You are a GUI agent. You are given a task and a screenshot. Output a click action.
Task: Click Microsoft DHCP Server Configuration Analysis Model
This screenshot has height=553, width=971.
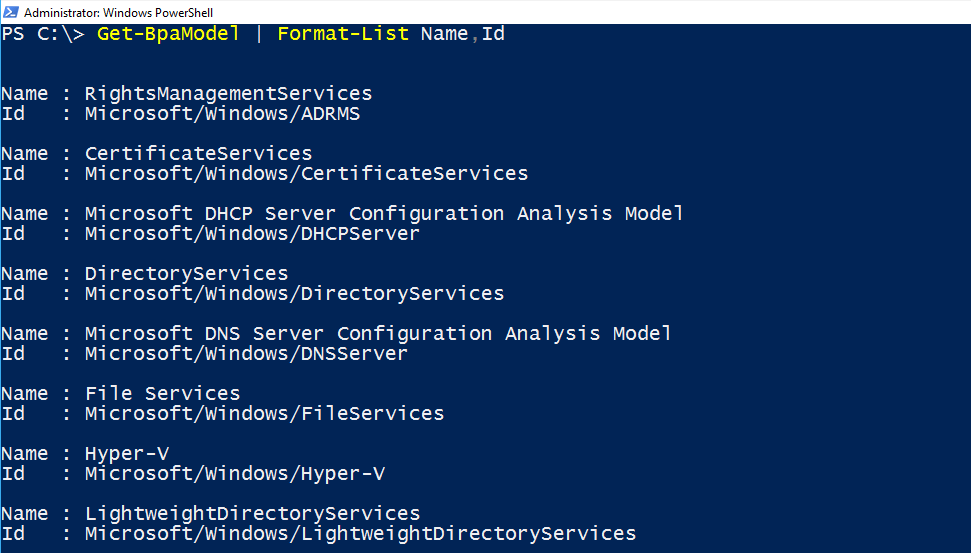[x=384, y=214]
